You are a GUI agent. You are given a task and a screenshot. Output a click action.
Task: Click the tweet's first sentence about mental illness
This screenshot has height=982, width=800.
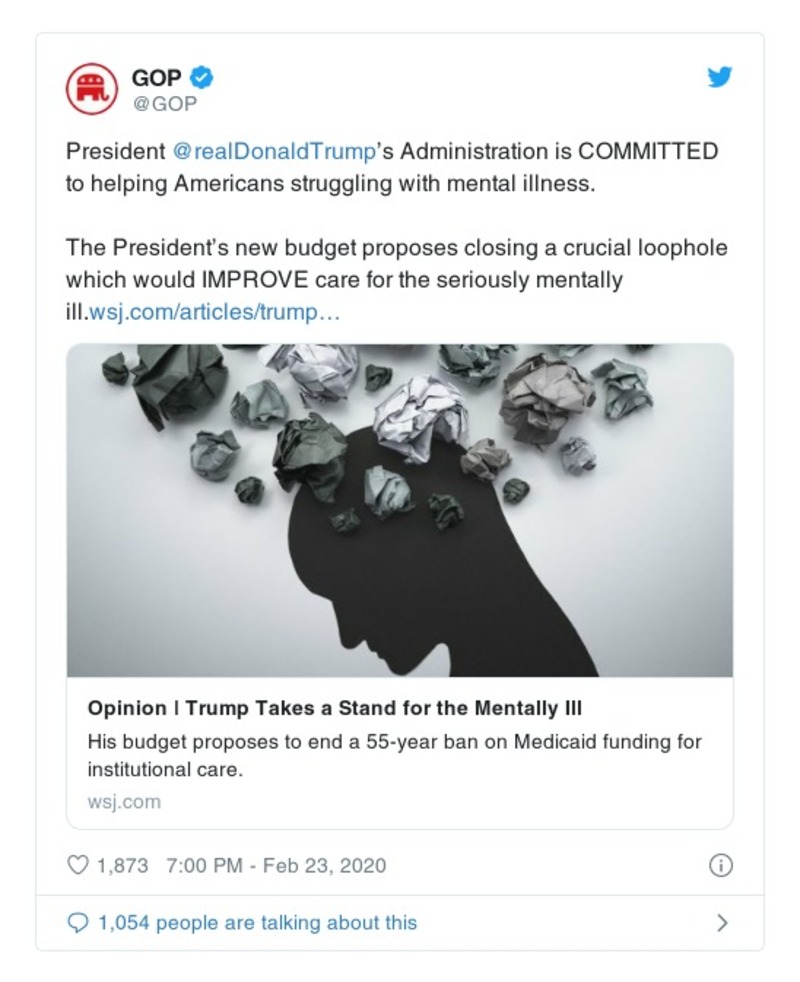tap(391, 168)
